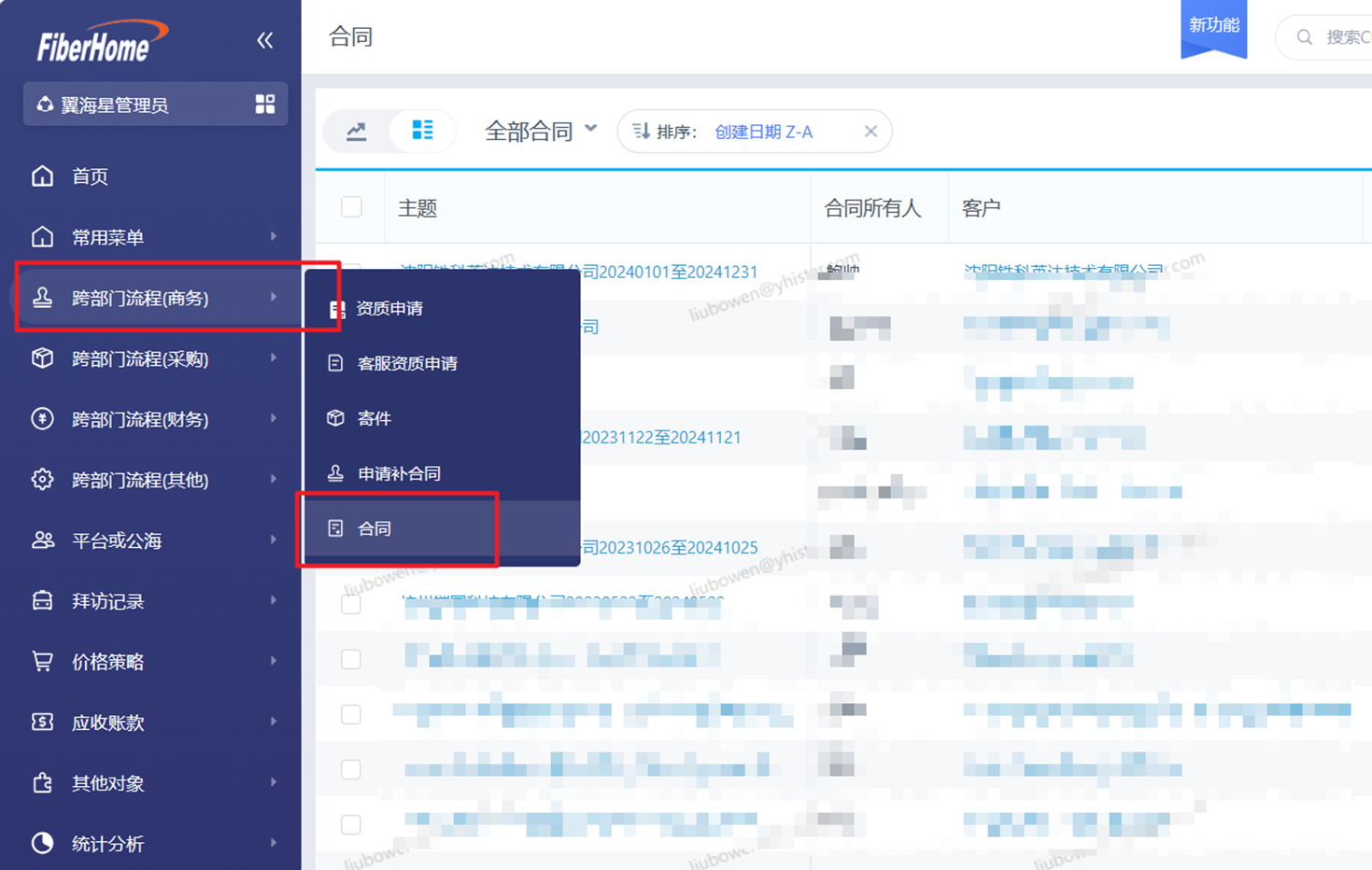Click the money icon of 应收账款
Image resolution: width=1372 pixels, height=870 pixels.
pyautogui.click(x=42, y=722)
